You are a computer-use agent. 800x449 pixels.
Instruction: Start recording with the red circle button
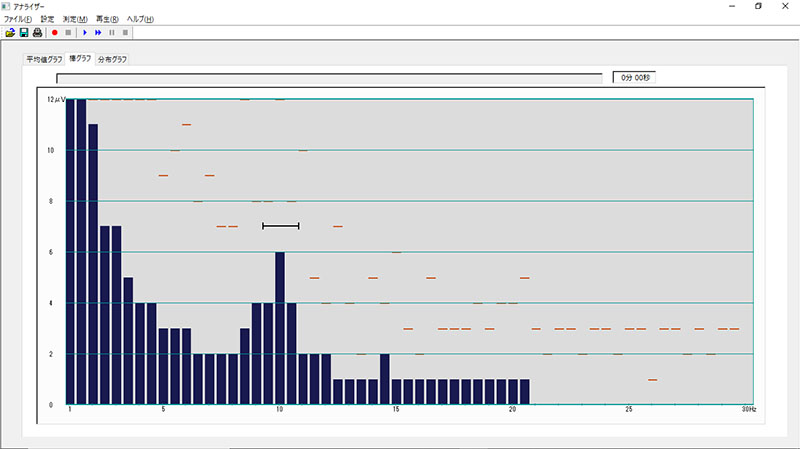(55, 33)
